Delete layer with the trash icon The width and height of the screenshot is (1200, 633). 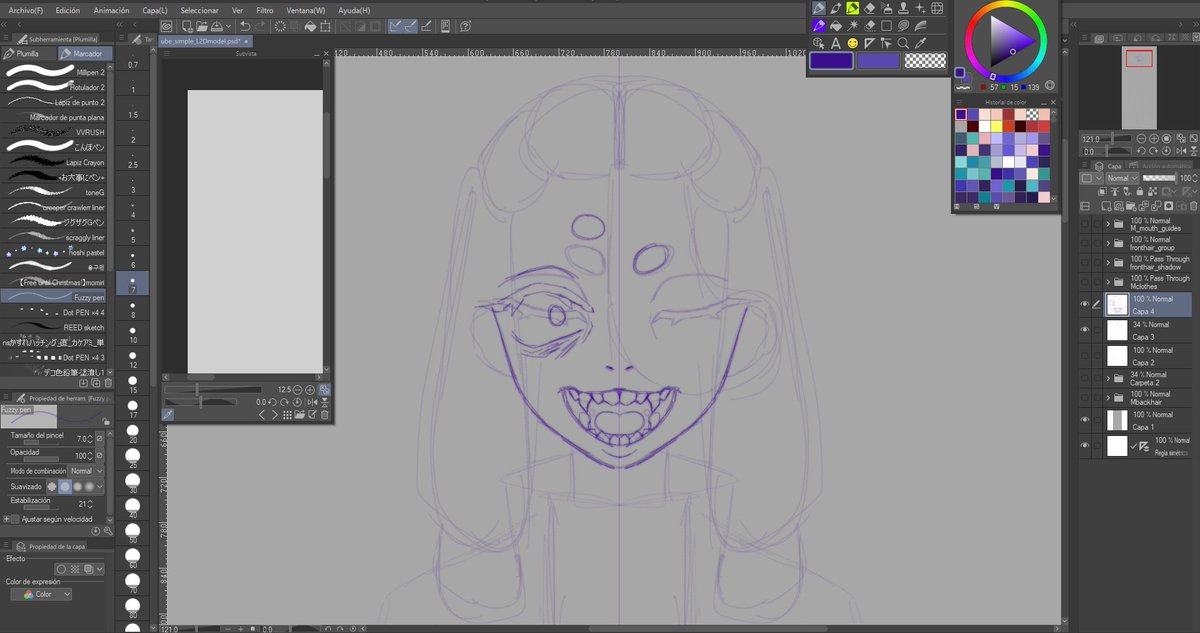[1193, 206]
